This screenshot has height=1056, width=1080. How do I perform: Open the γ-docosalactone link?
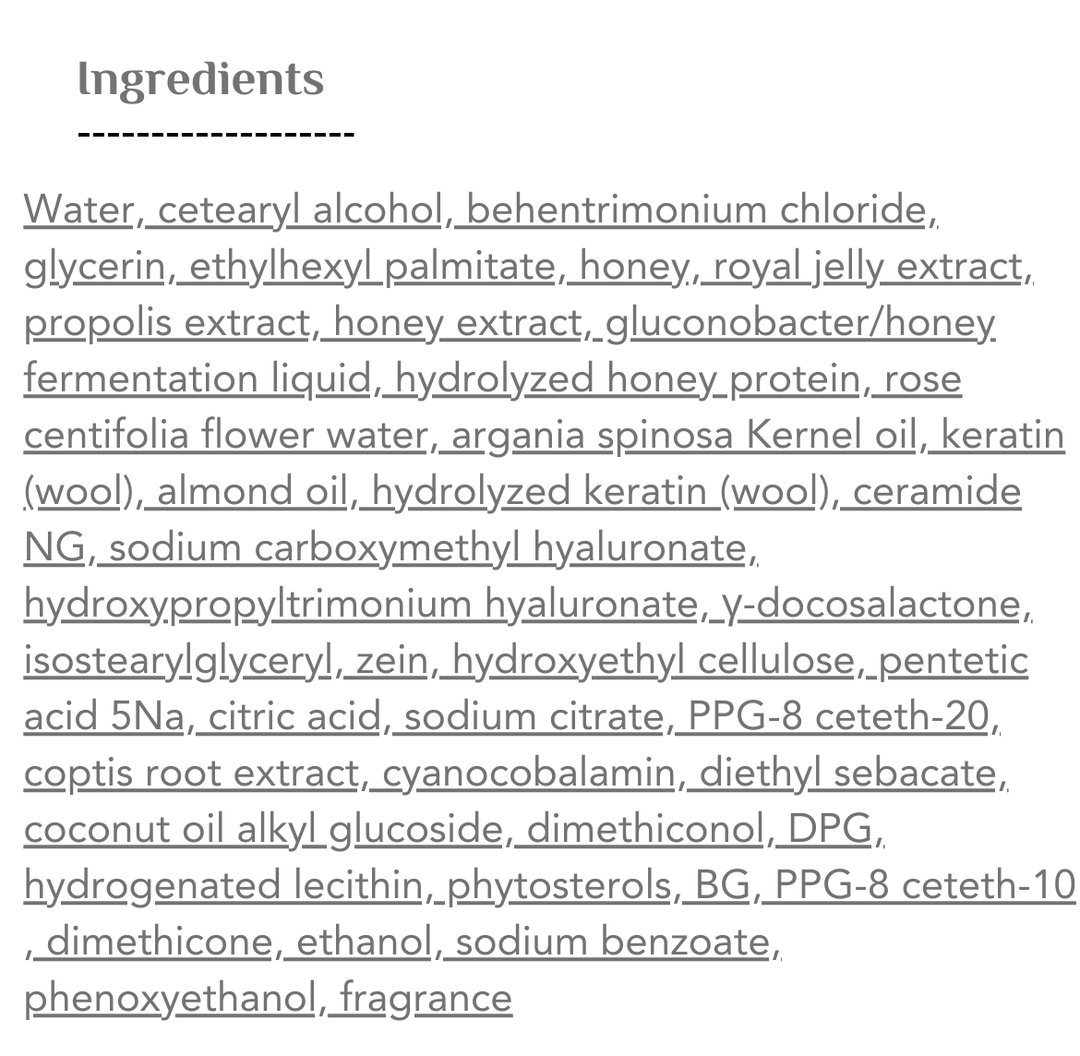click(x=870, y=604)
